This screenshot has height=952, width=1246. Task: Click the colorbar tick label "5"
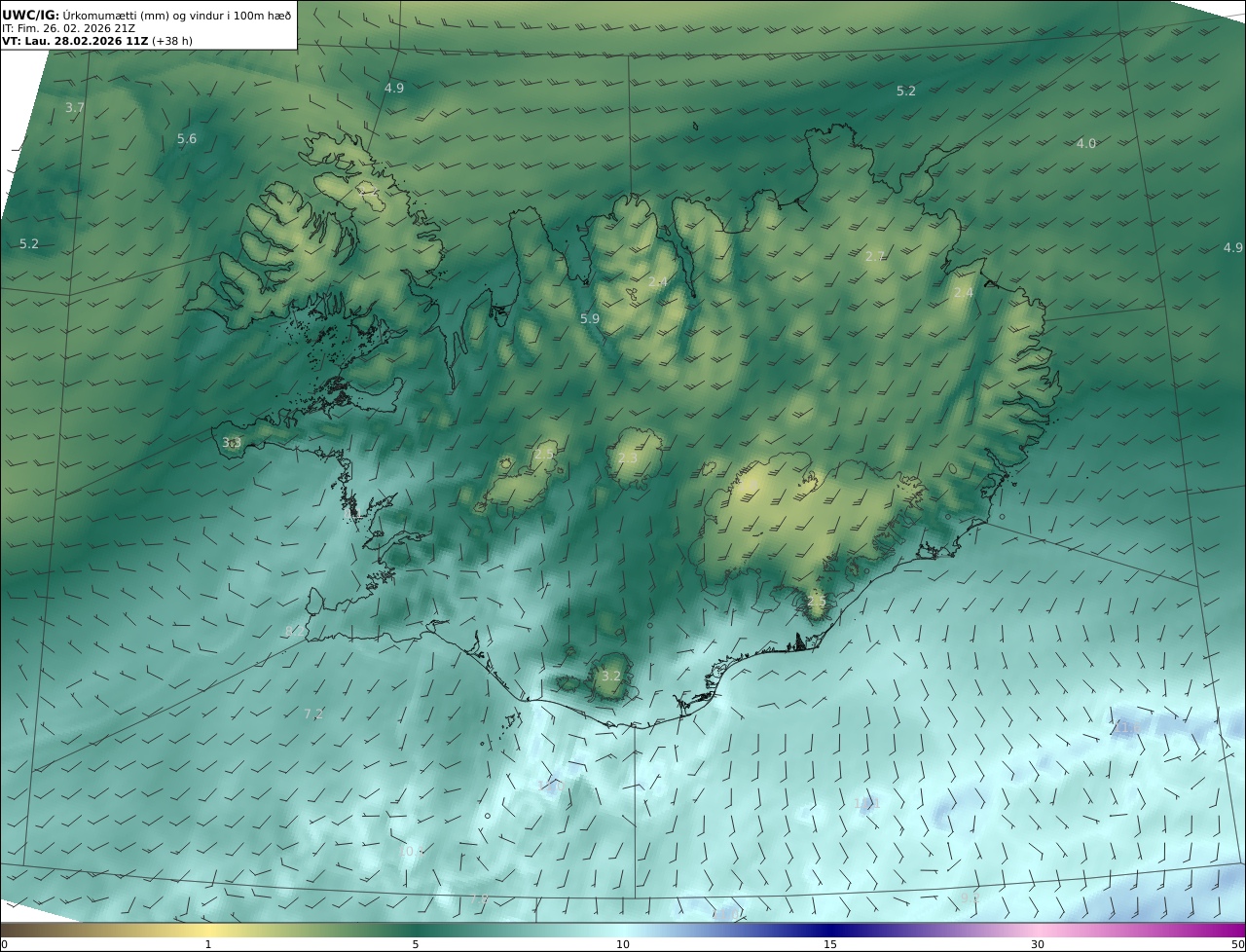click(x=416, y=944)
